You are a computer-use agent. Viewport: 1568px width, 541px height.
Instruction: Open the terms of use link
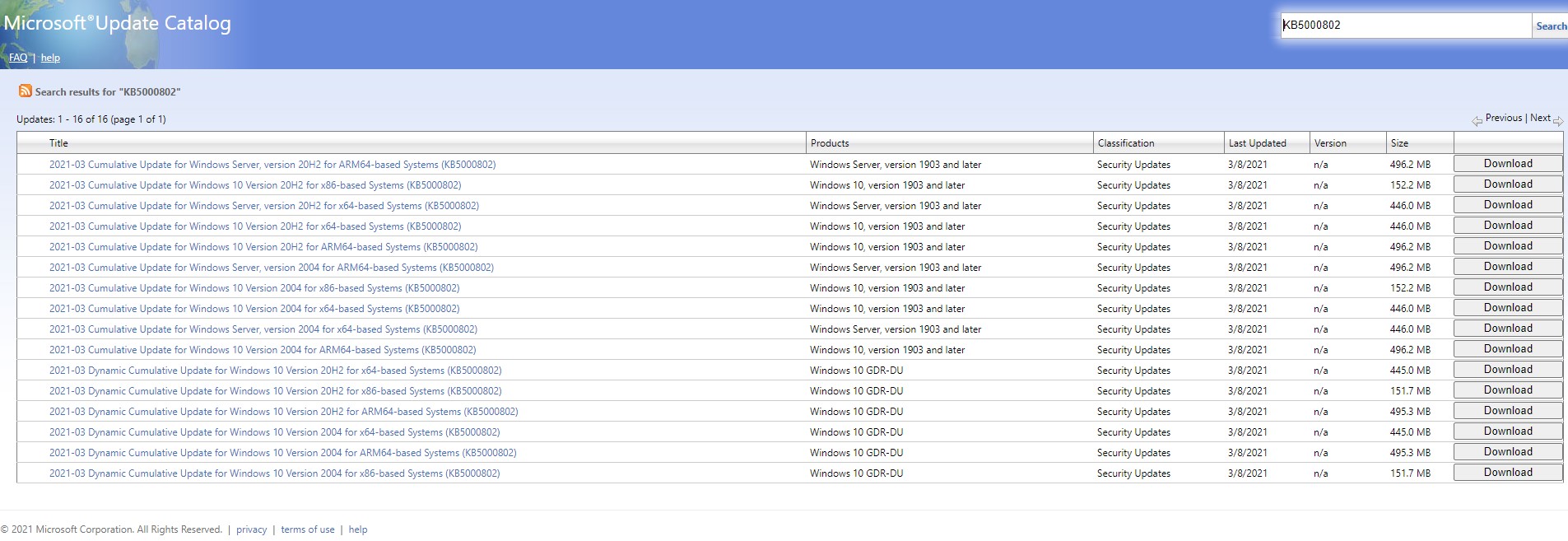coord(308,529)
